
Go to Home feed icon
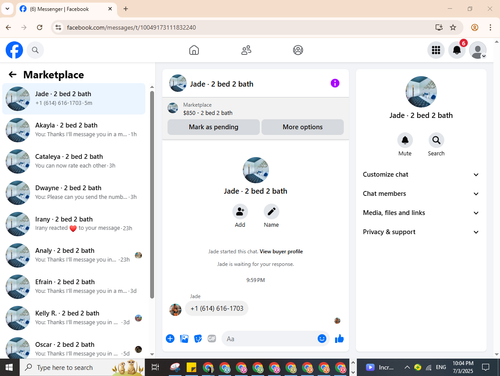[x=194, y=50]
